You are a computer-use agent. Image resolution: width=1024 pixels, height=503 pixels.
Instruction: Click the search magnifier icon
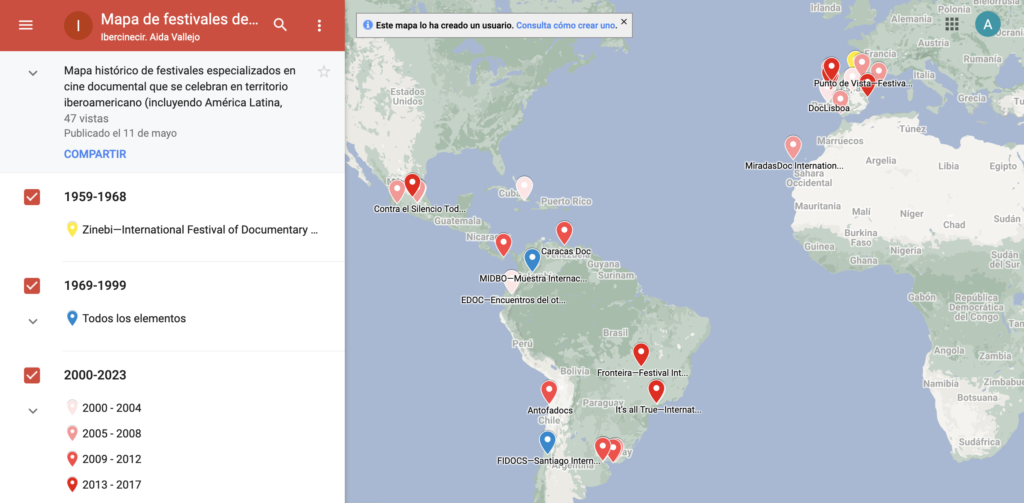pos(281,25)
